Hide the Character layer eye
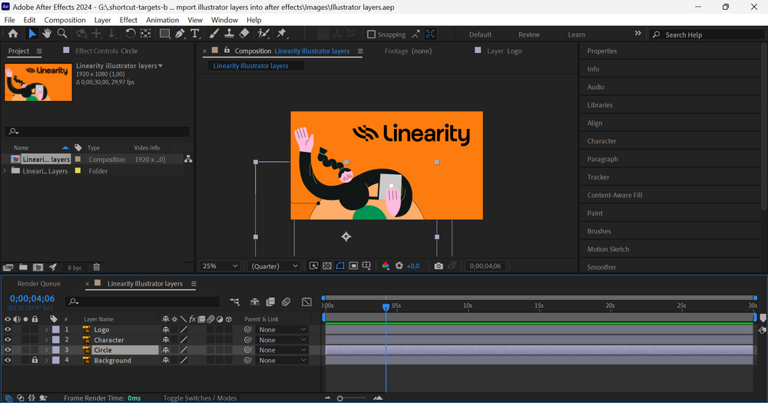The width and height of the screenshot is (768, 403). pyautogui.click(x=7, y=340)
